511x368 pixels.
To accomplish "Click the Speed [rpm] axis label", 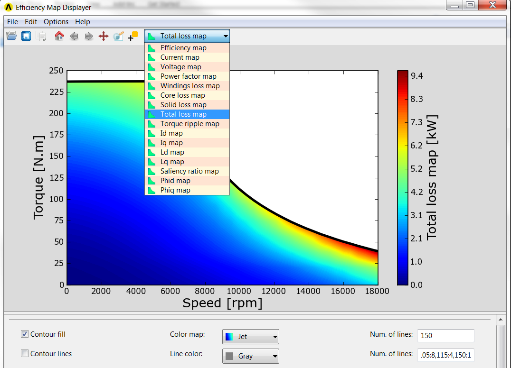I will (x=222, y=303).
